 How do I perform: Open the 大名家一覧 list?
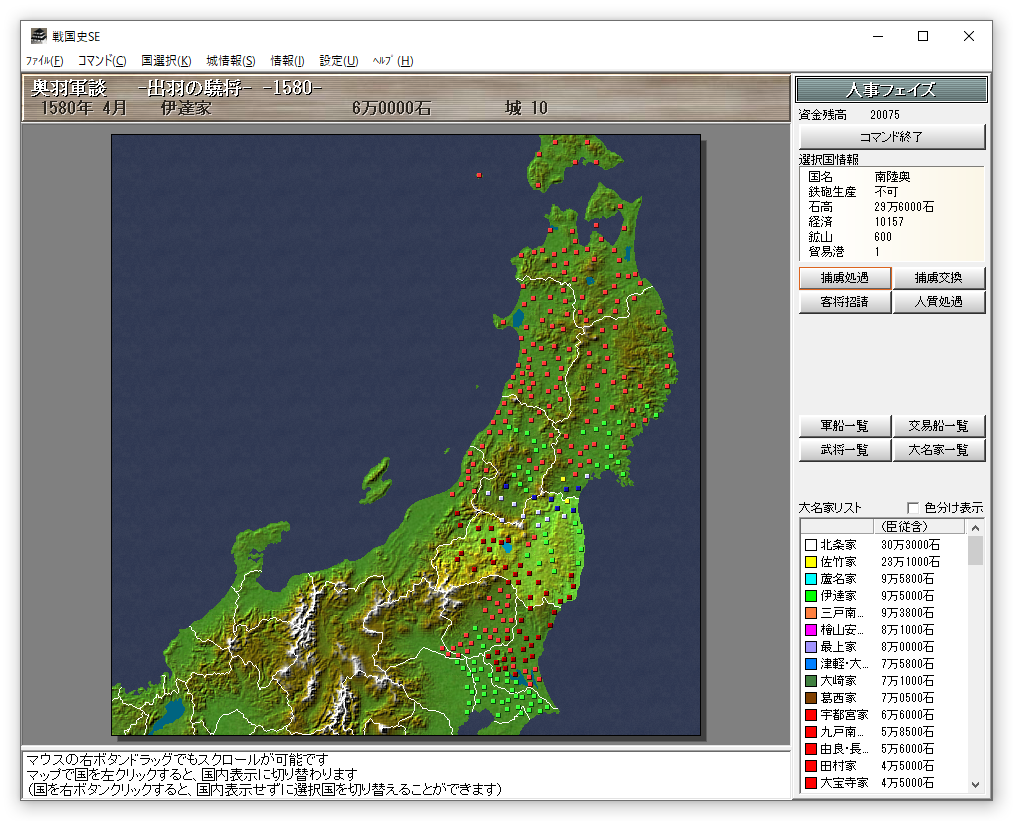point(938,450)
